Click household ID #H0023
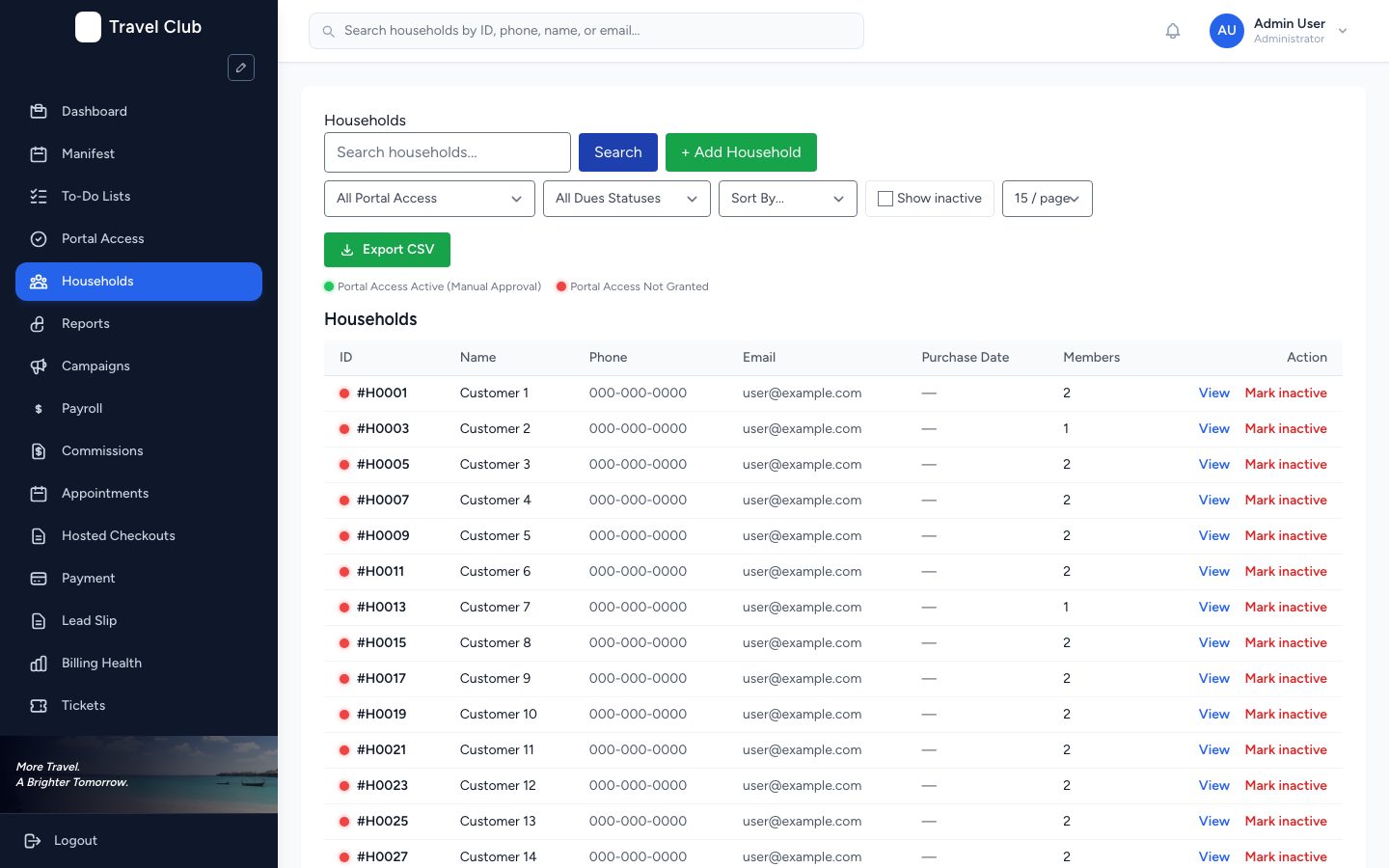Viewport: 1389px width, 868px height. 382,786
